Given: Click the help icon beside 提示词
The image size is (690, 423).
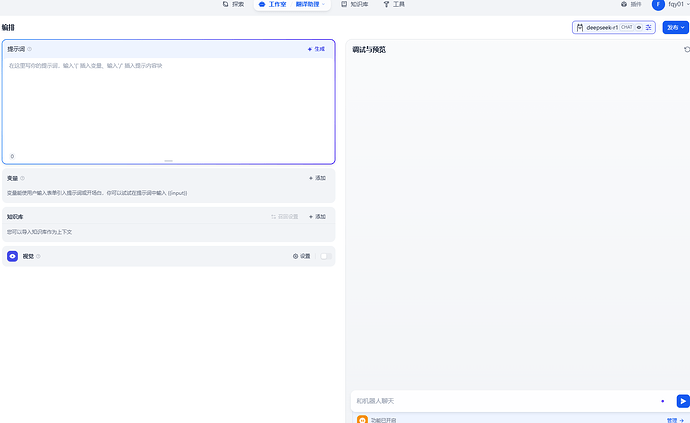Looking at the screenshot, I should [x=30, y=49].
